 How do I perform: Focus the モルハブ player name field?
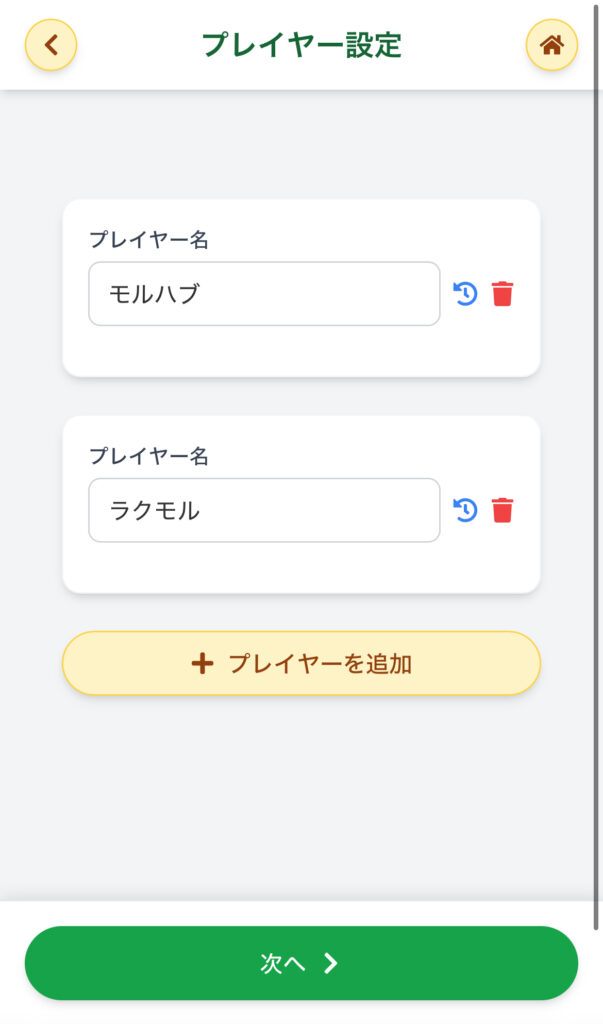(x=264, y=294)
